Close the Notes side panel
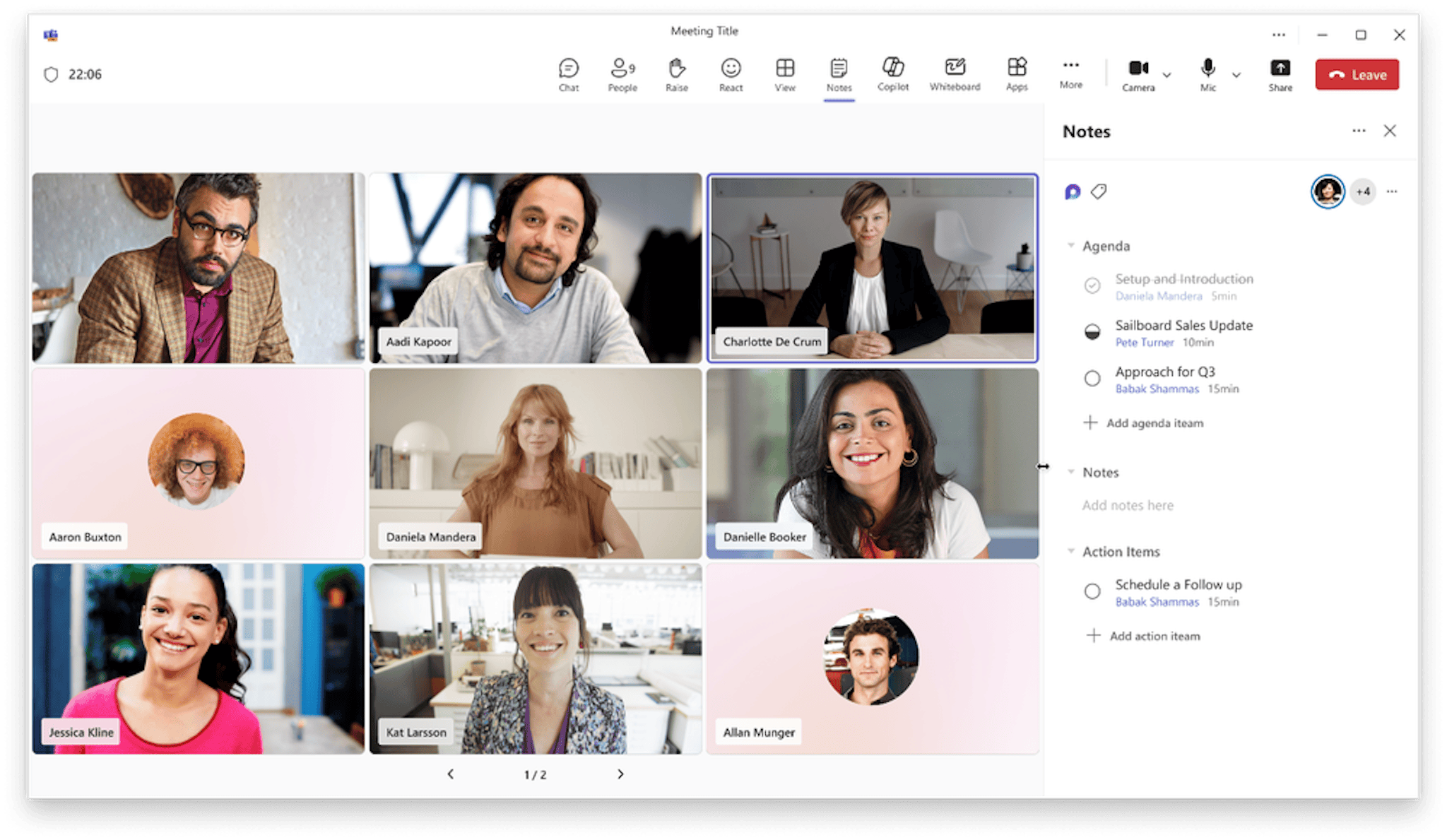1447x840 pixels. [1390, 131]
